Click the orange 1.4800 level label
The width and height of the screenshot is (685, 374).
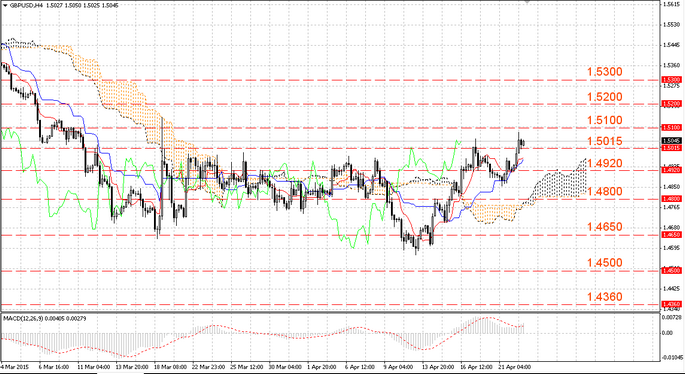605,191
